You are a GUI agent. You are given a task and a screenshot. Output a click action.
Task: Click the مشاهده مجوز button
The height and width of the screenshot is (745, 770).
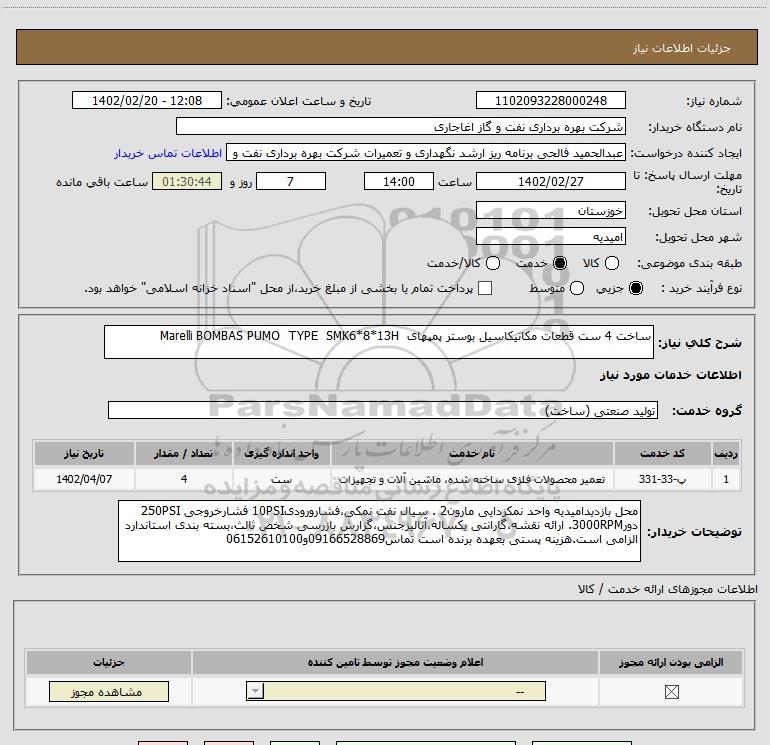(109, 691)
